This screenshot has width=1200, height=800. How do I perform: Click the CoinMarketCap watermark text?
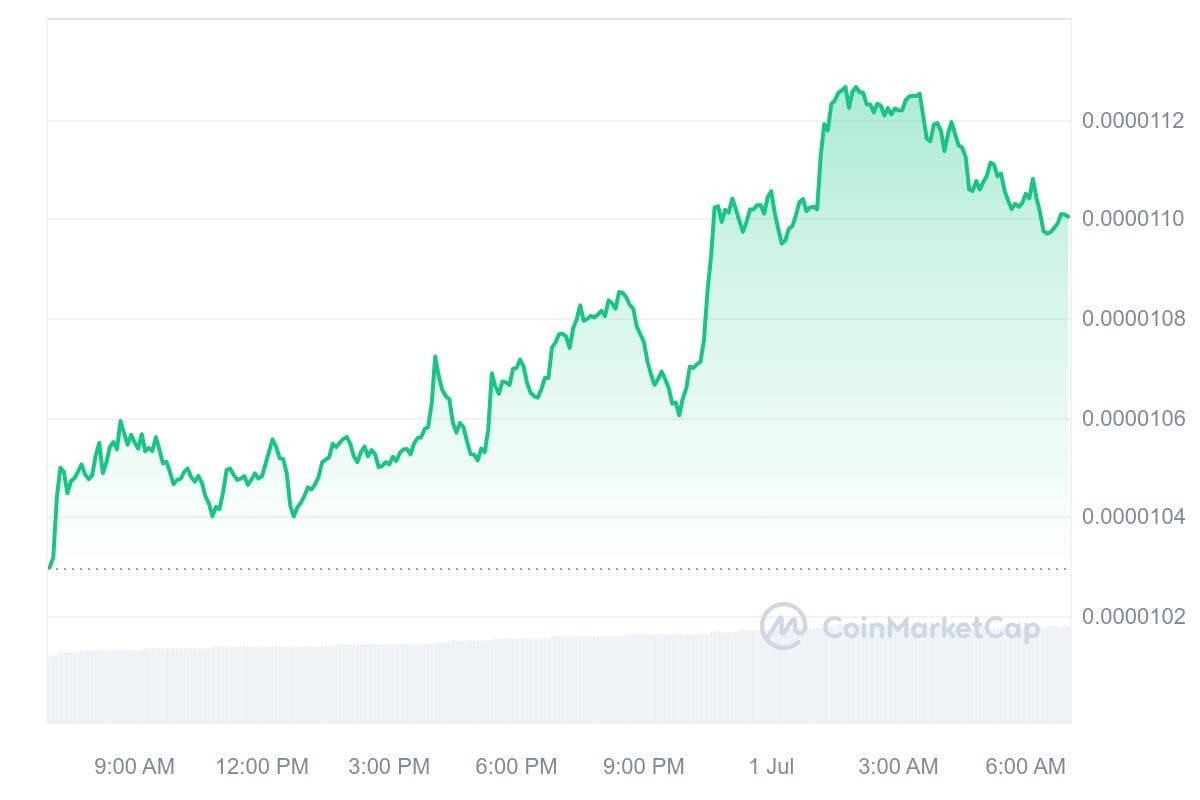tap(930, 628)
